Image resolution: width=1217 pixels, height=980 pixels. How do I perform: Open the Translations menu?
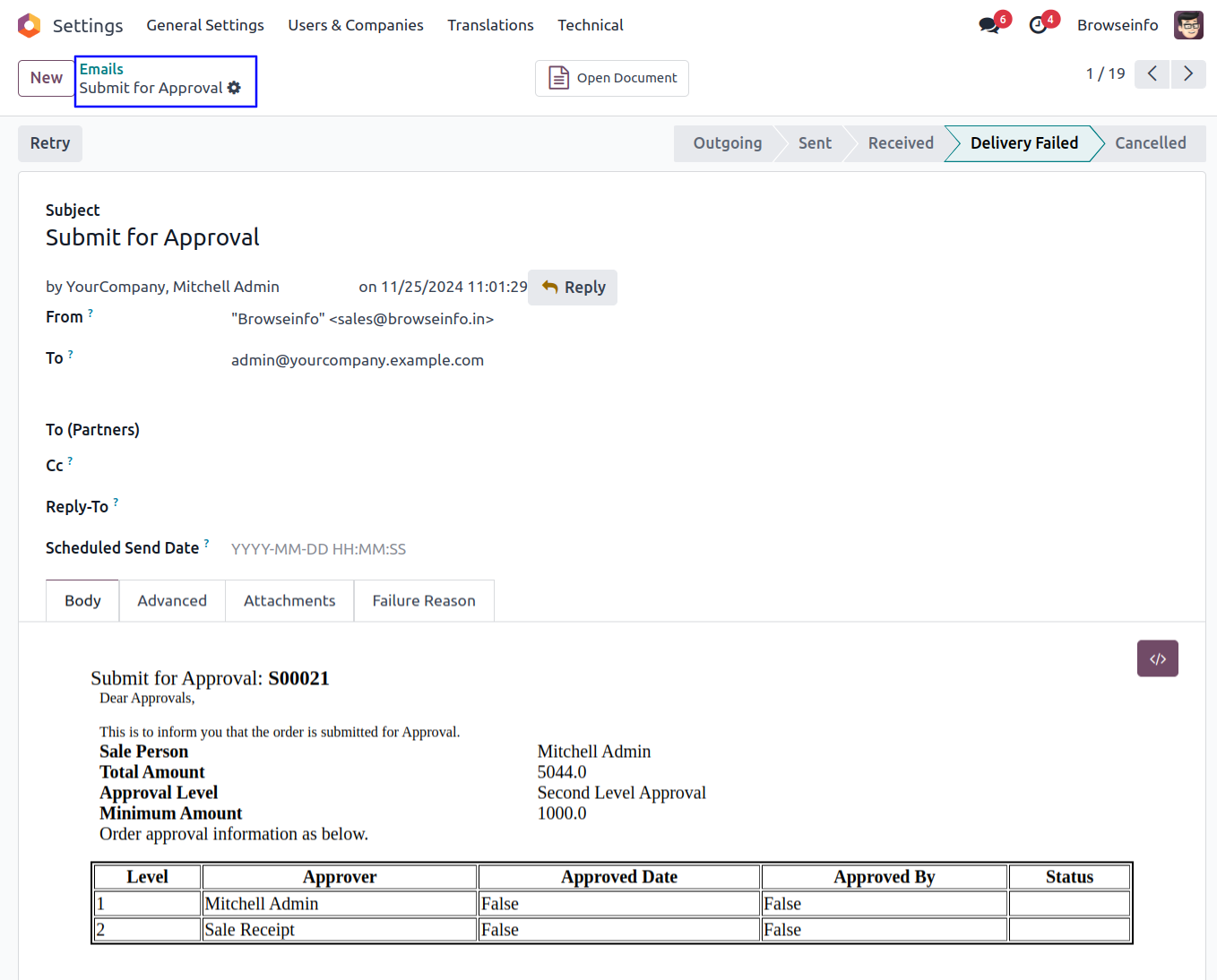click(490, 25)
